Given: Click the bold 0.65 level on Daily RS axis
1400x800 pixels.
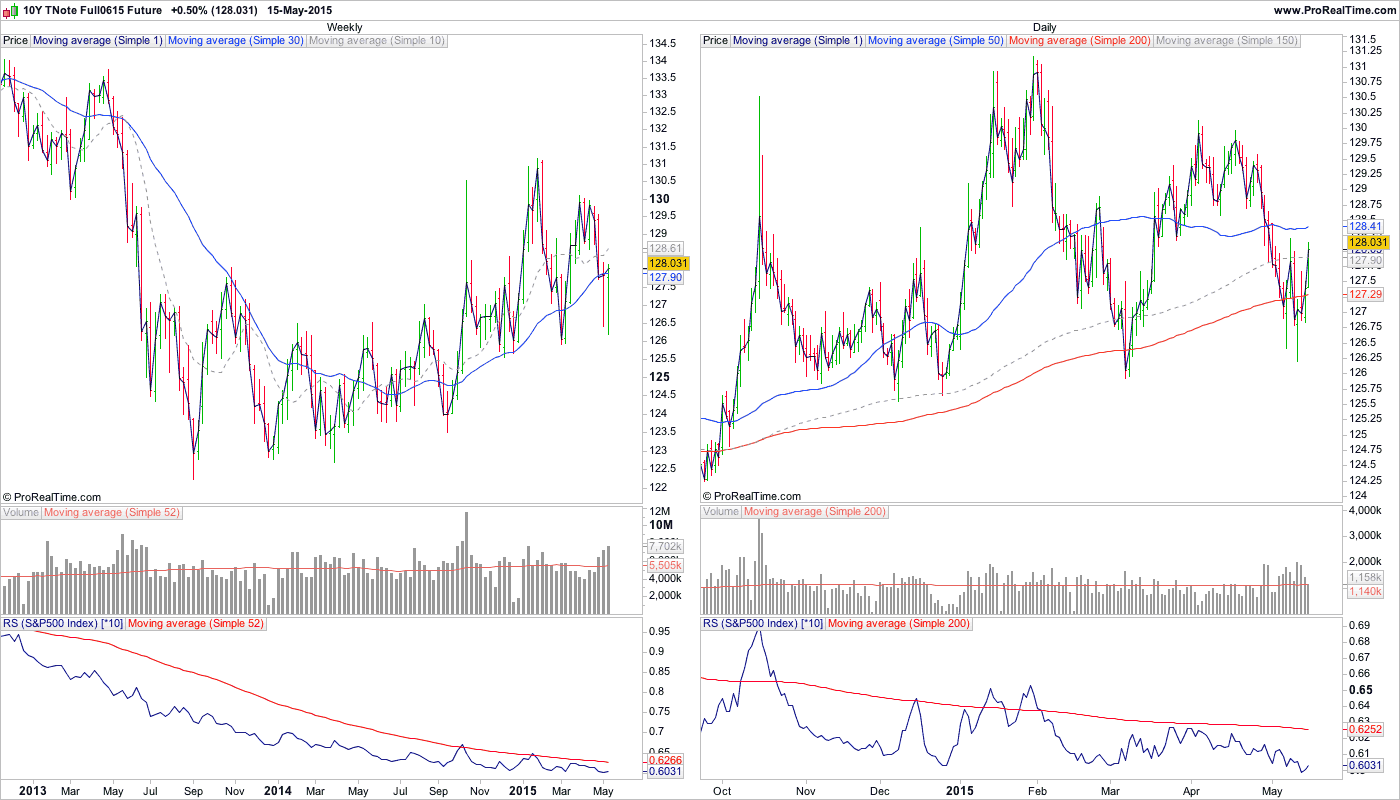Looking at the screenshot, I should tap(1360, 690).
